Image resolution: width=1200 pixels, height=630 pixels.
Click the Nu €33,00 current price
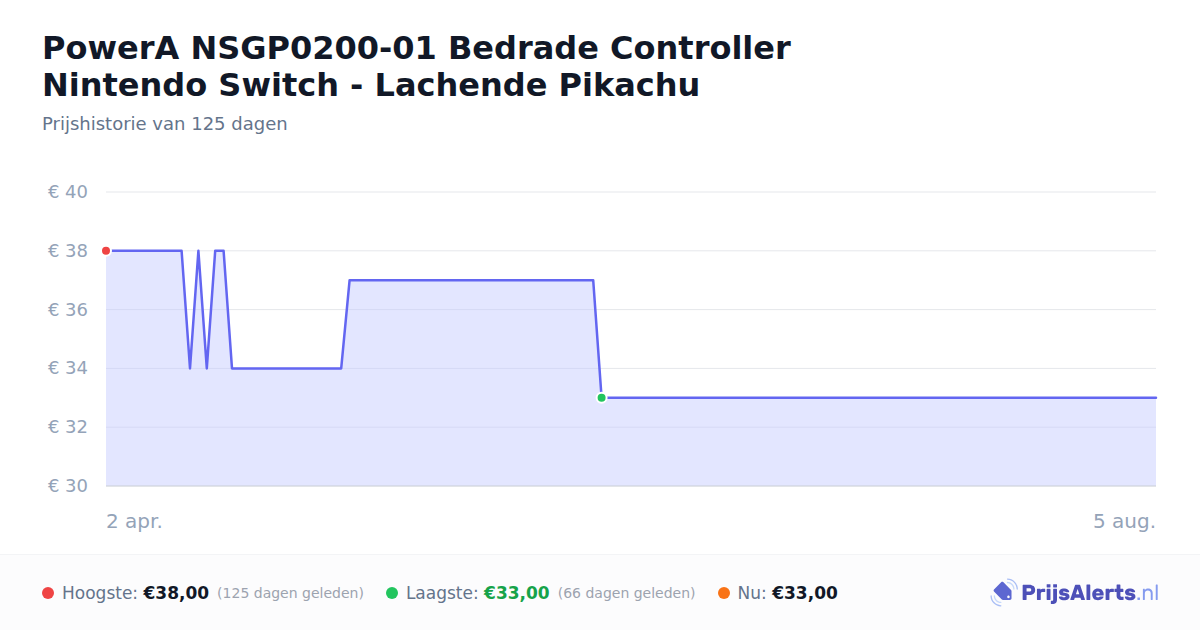[805, 593]
